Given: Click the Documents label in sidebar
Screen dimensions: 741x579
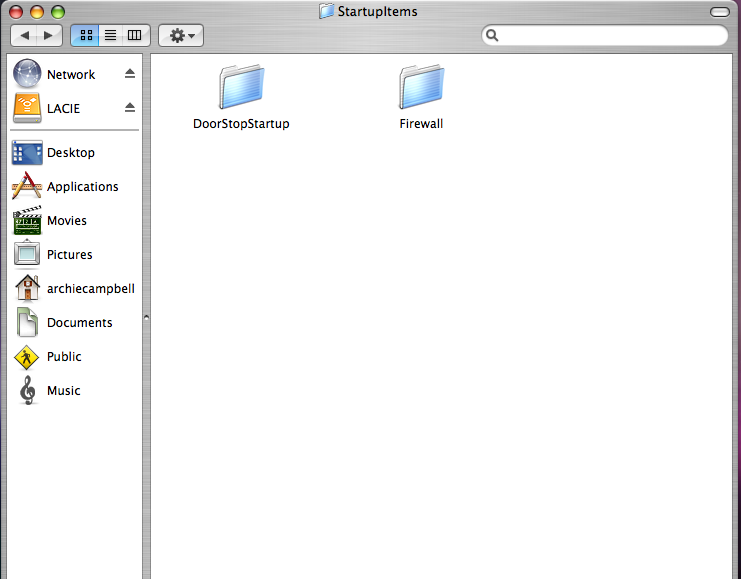Looking at the screenshot, I should point(80,323).
